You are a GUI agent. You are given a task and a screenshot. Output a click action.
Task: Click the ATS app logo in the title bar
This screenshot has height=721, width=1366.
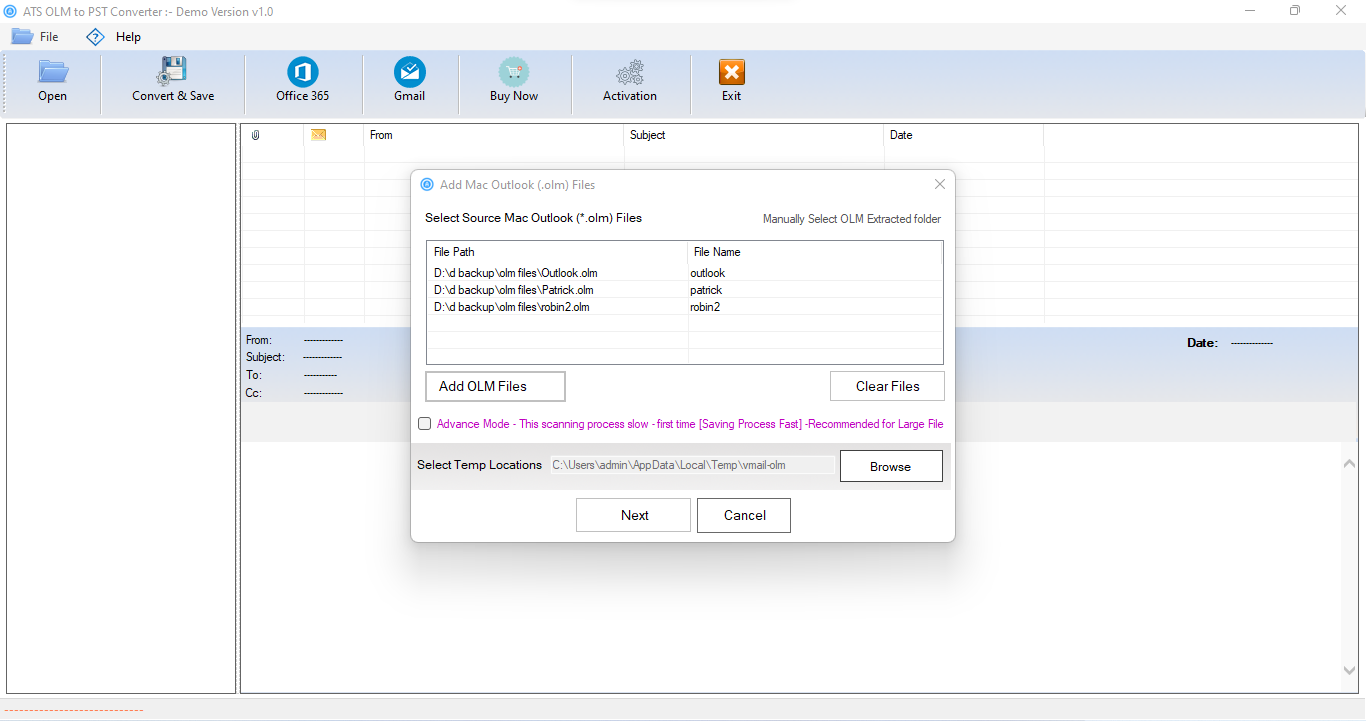[x=11, y=11]
